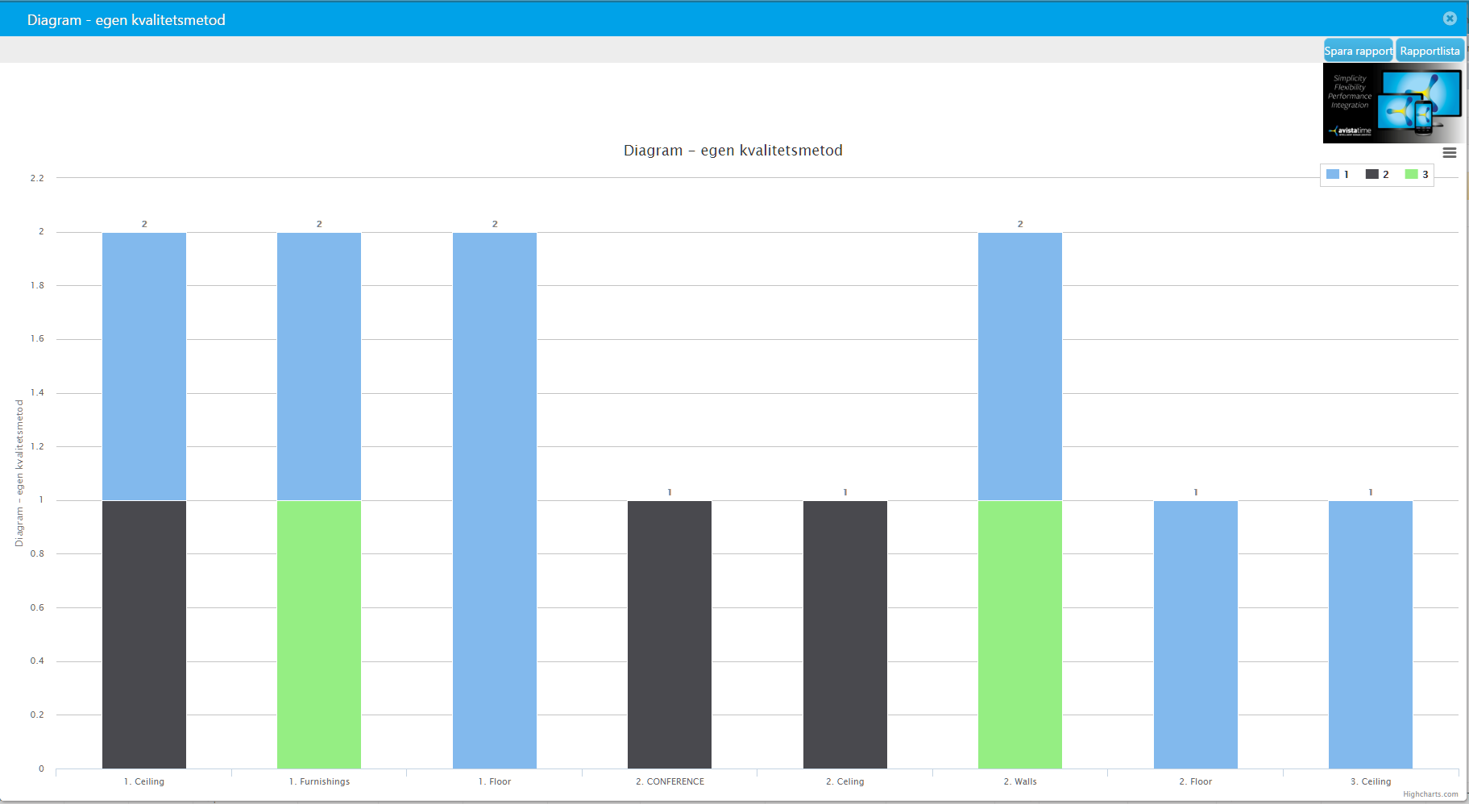The height and width of the screenshot is (812, 1469).
Task: Click the chart title text
Action: point(733,151)
